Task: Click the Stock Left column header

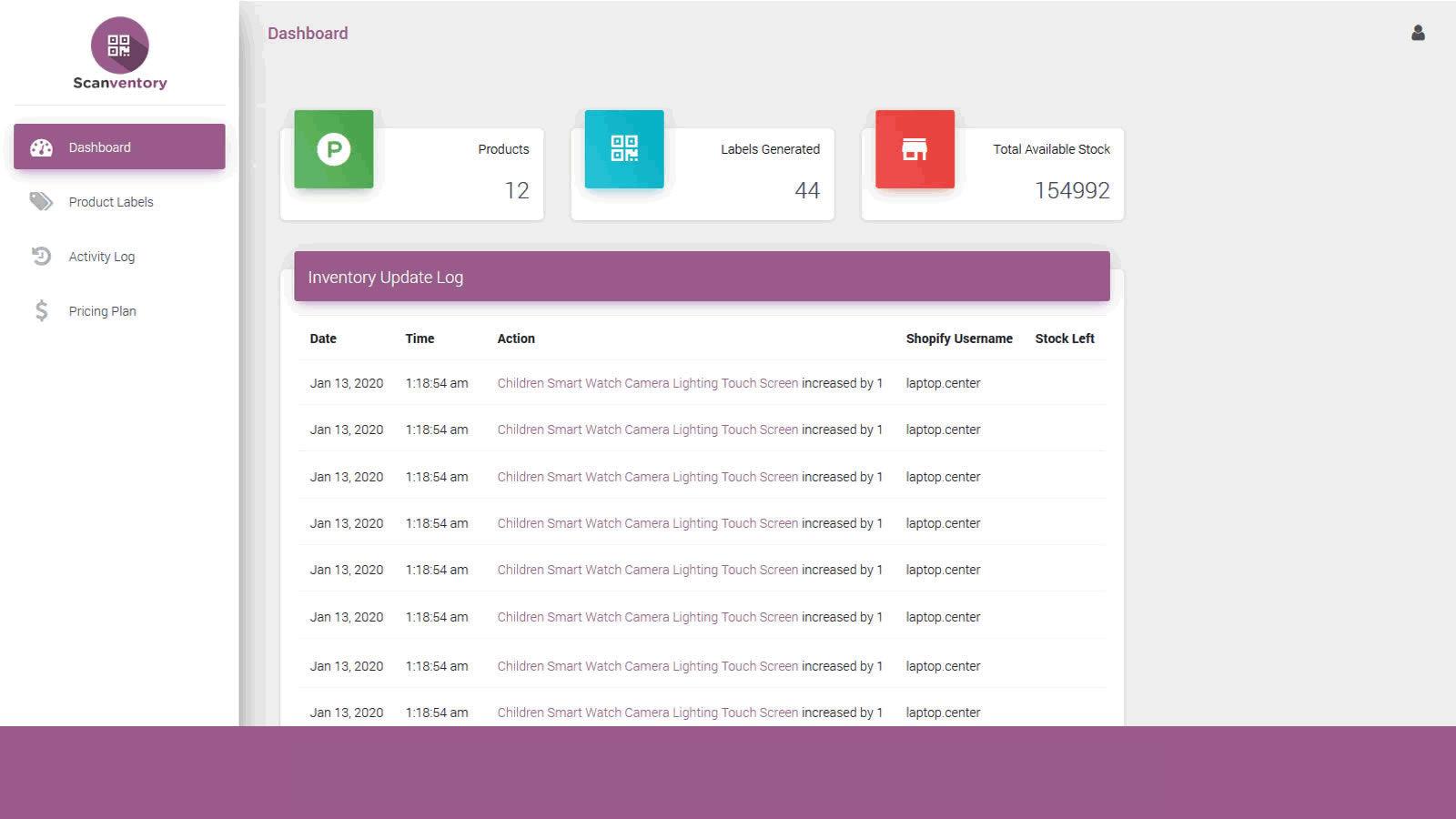Action: 1065,339
